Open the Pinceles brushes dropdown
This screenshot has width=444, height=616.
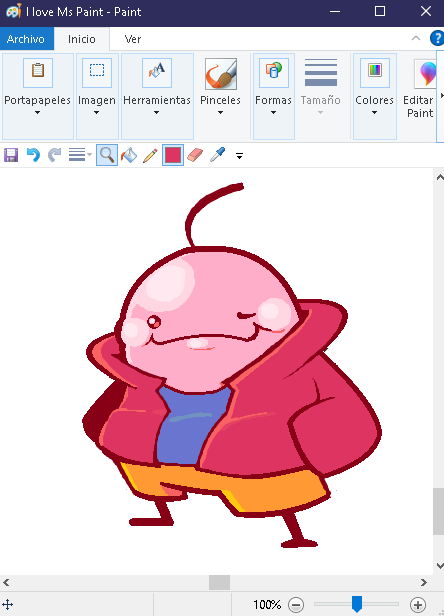(220, 96)
